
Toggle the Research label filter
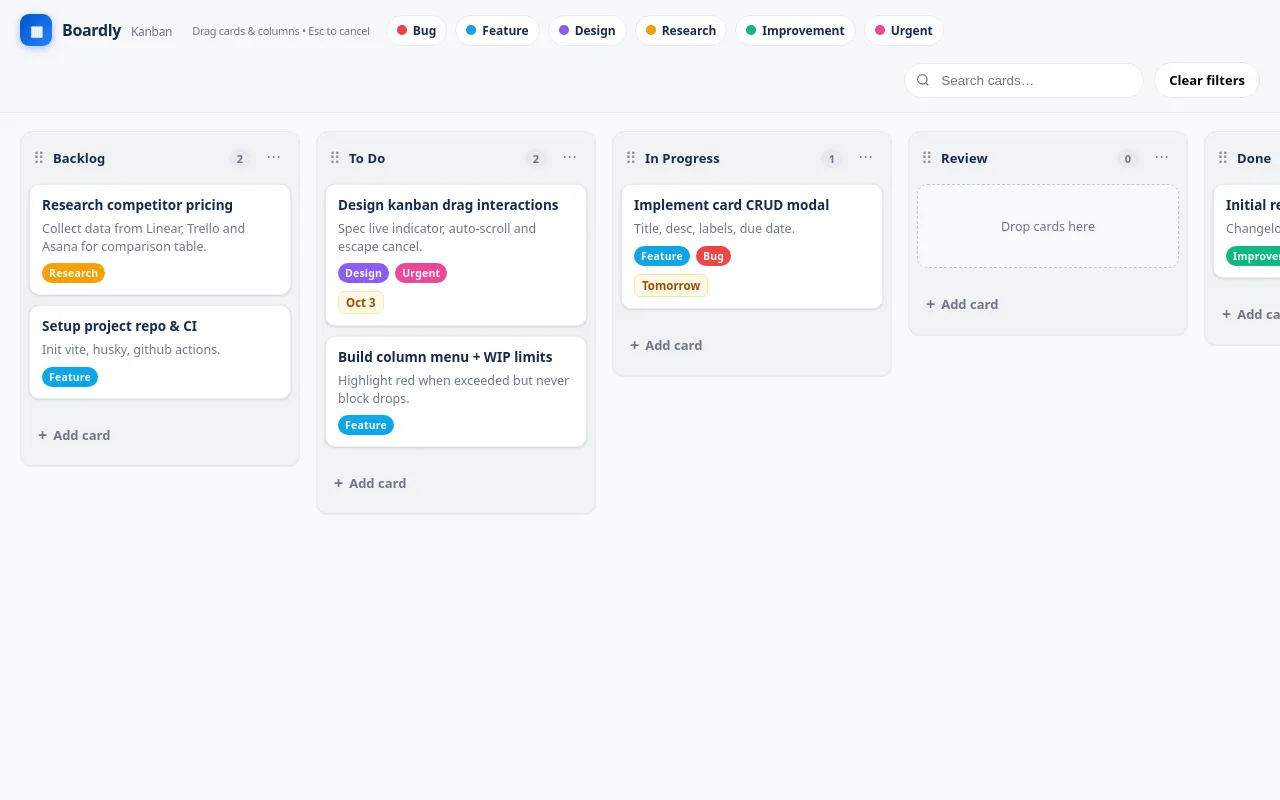point(681,30)
